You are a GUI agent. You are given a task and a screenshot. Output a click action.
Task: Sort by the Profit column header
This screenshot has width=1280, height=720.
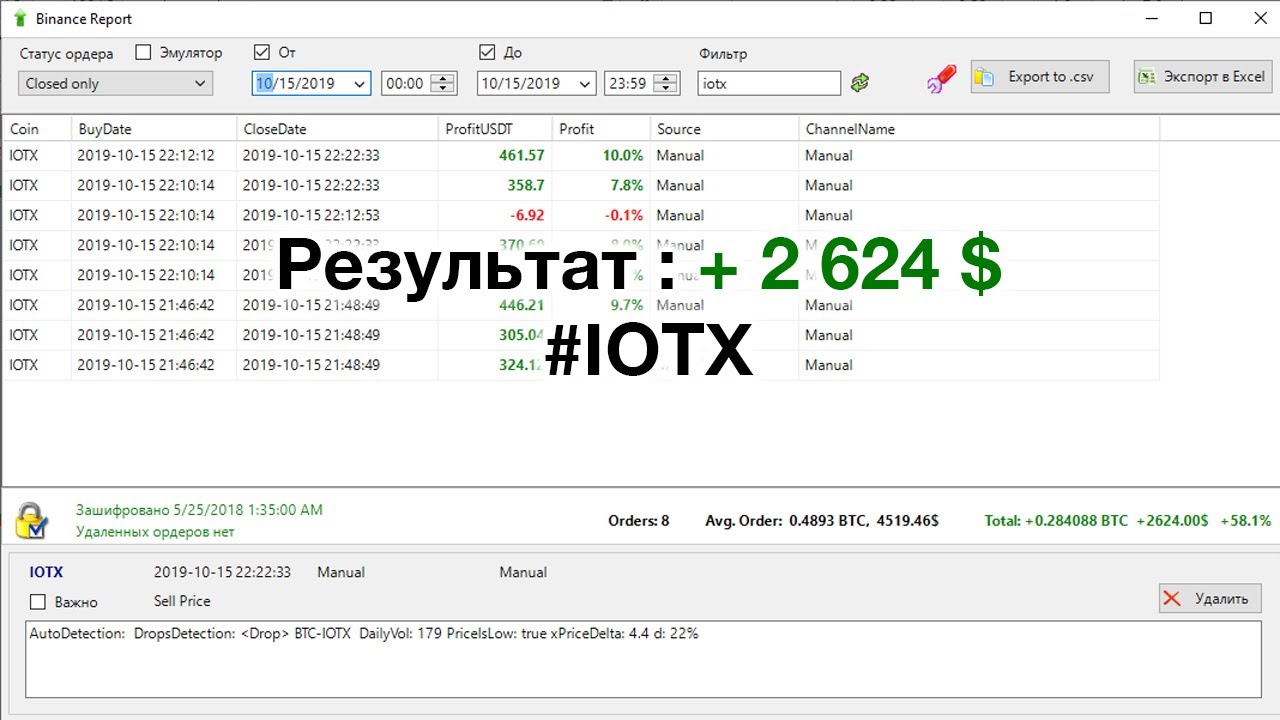(x=601, y=129)
